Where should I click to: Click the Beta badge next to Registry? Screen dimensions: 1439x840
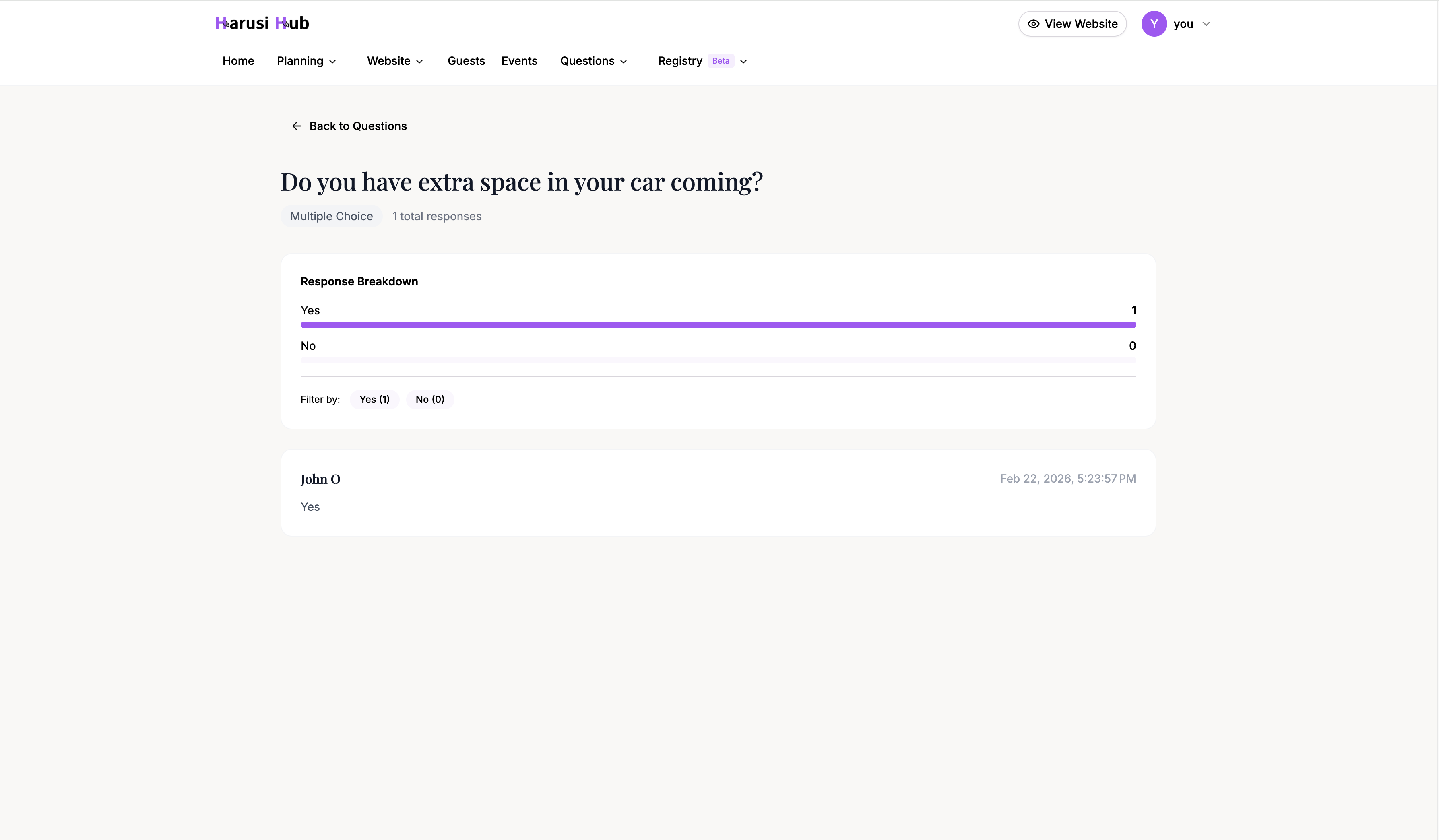(721, 60)
